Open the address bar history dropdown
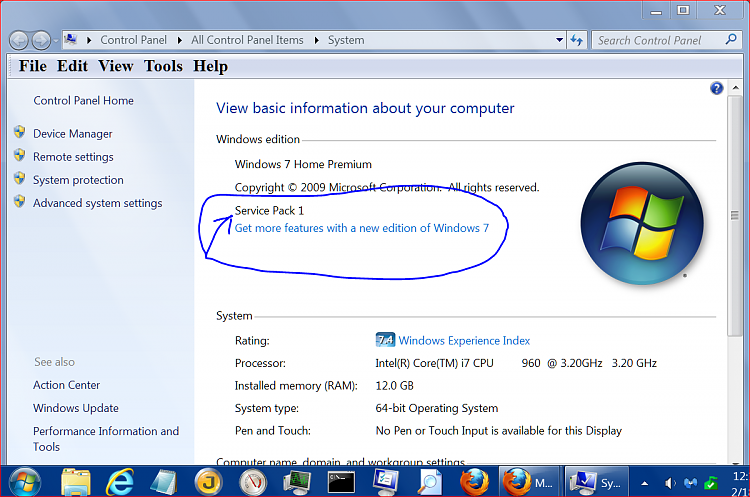750x497 pixels. [x=559, y=40]
